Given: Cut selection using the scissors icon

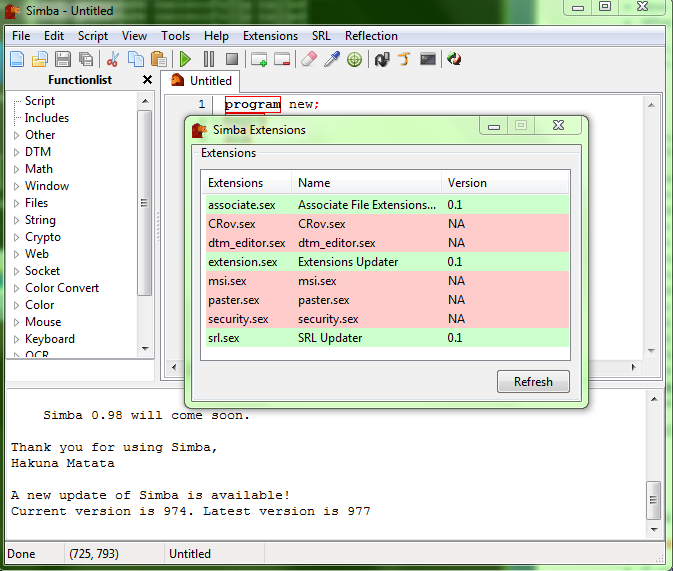Looking at the screenshot, I should pyautogui.click(x=112, y=59).
